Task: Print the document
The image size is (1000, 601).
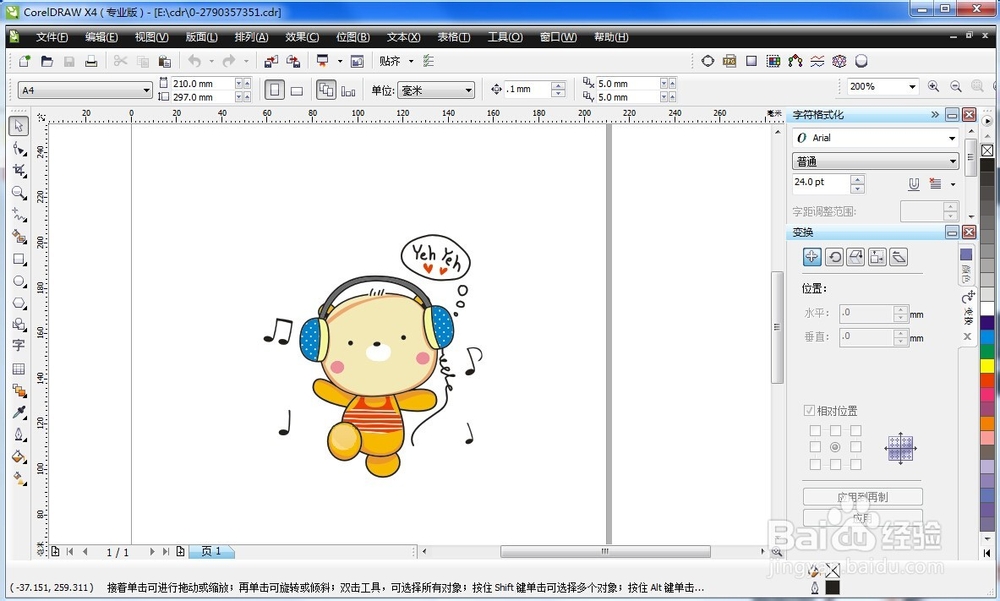Action: coord(91,61)
